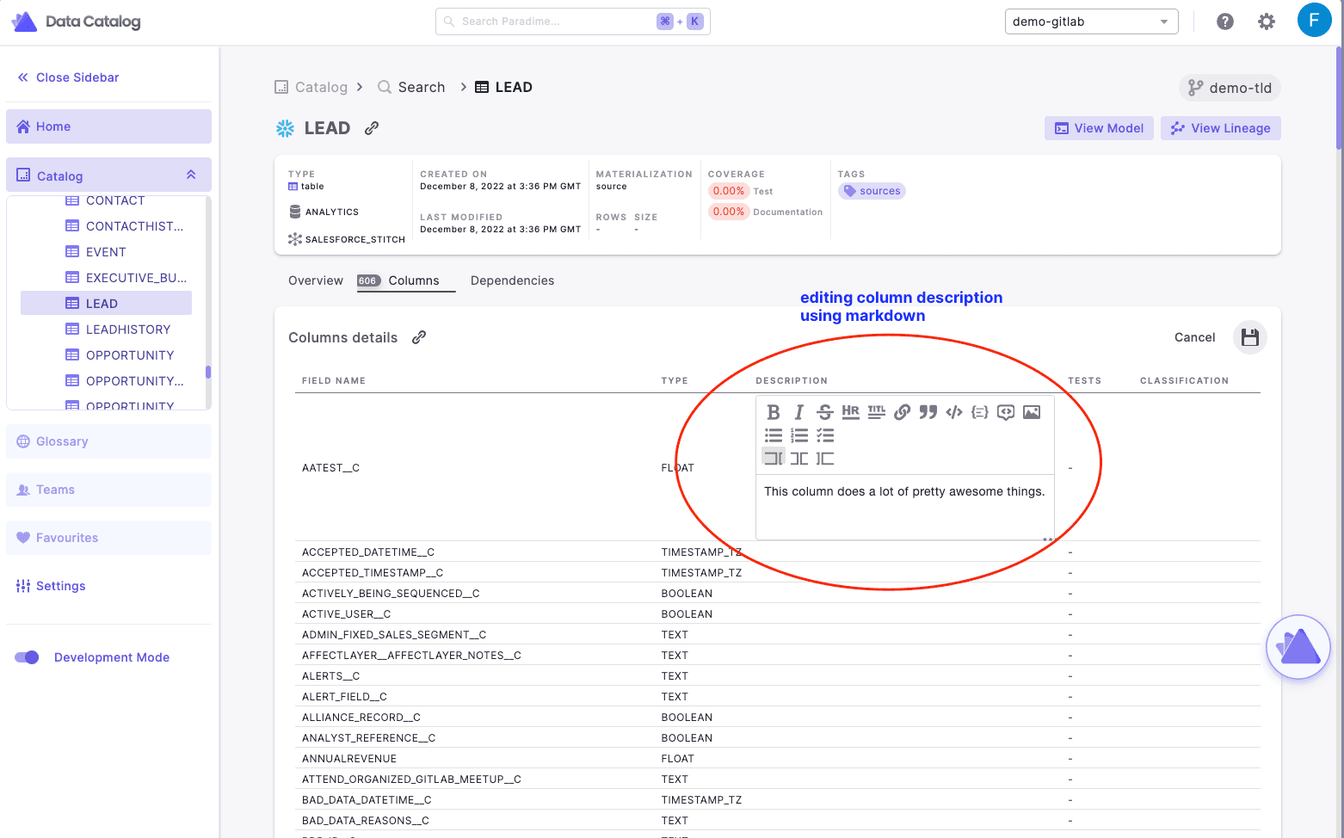The image size is (1344, 838).
Task: Switch editor to preview-only mode
Action: point(825,458)
